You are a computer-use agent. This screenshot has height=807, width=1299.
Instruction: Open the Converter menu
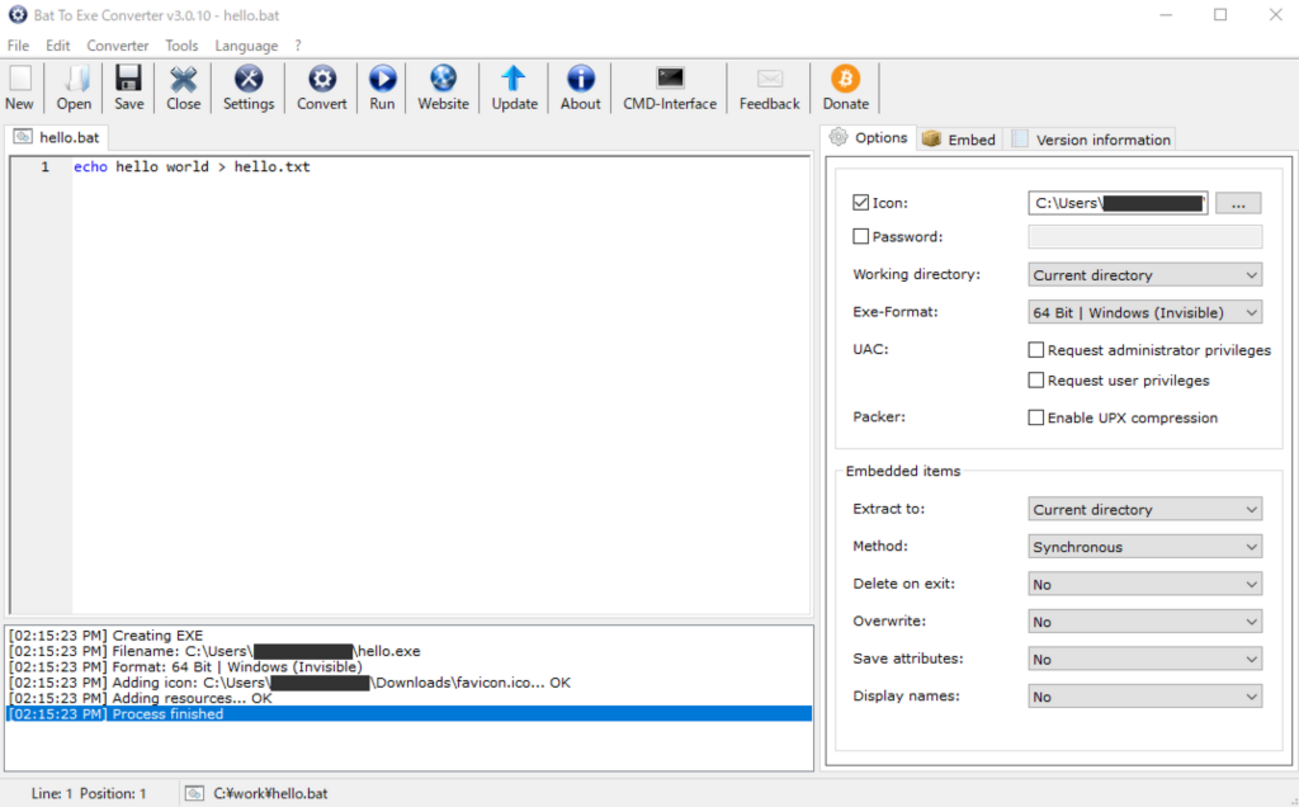(x=117, y=46)
